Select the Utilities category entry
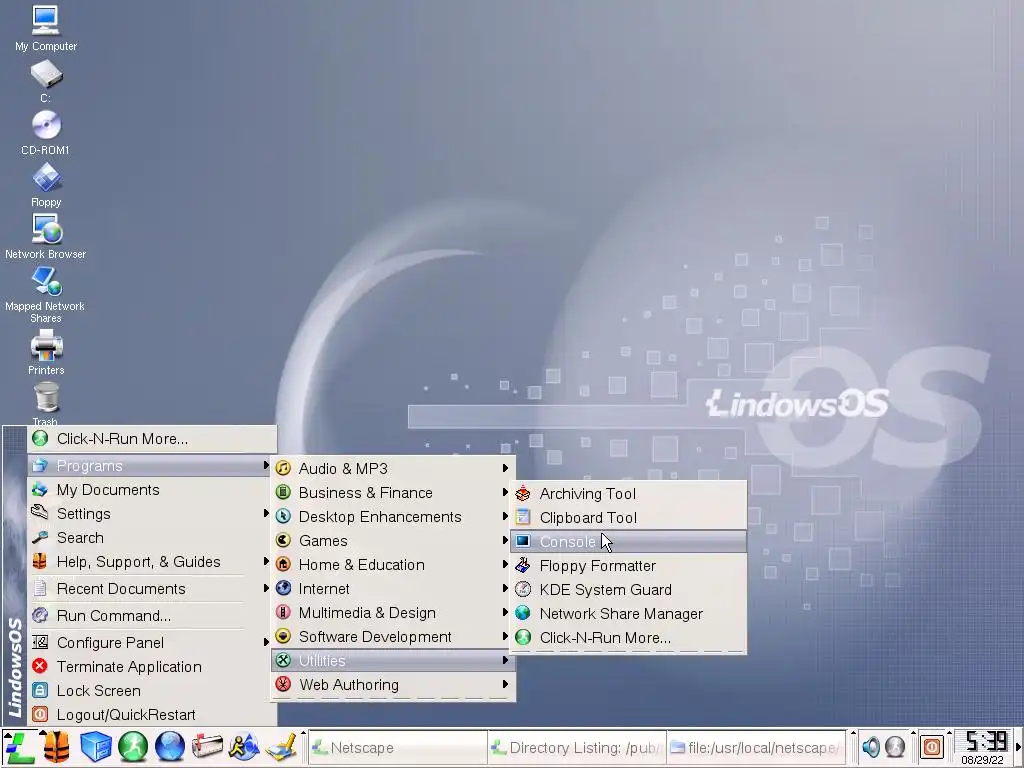The height and width of the screenshot is (768, 1024). click(x=393, y=661)
